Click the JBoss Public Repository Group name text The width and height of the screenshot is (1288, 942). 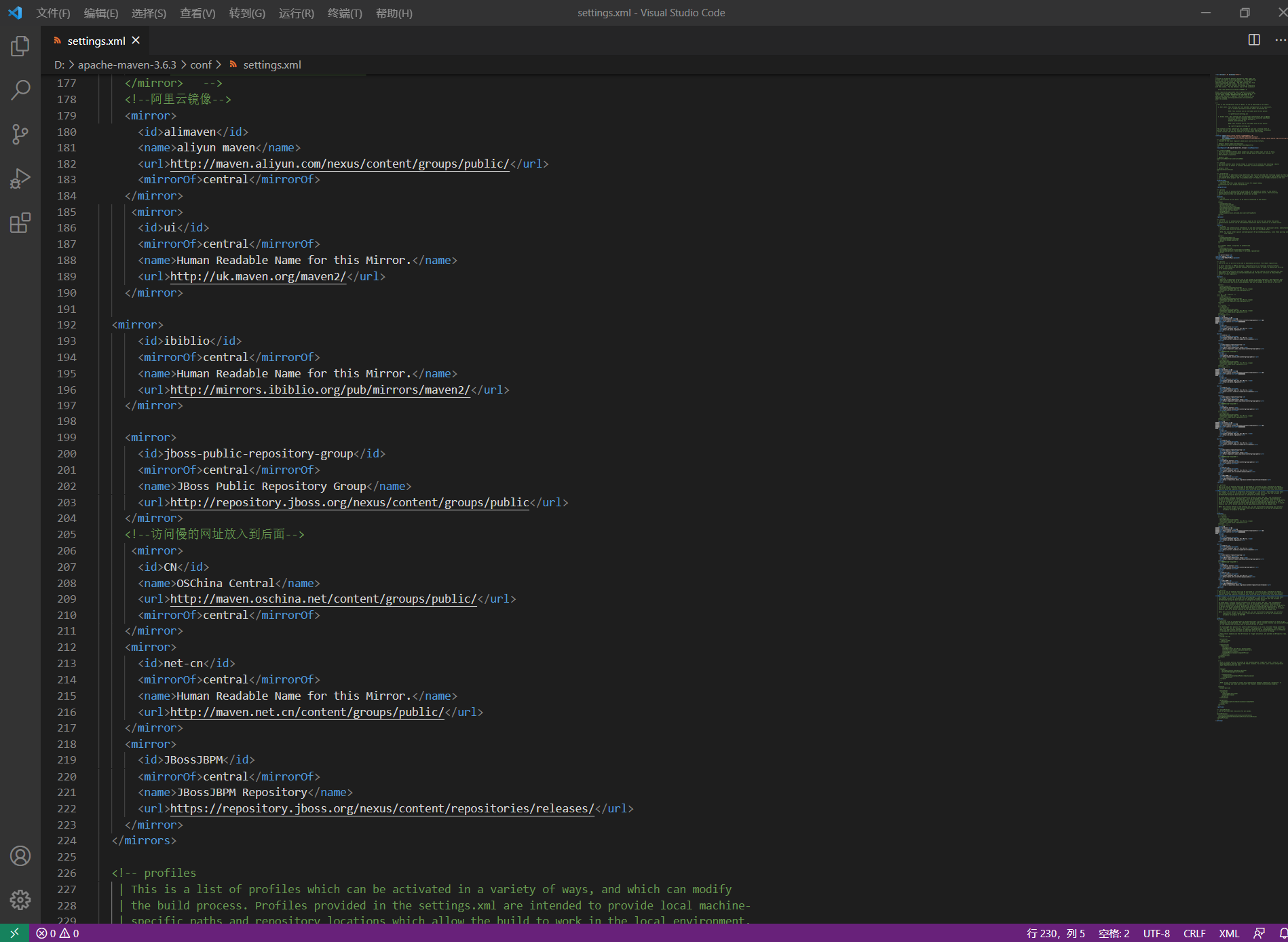[271, 486]
